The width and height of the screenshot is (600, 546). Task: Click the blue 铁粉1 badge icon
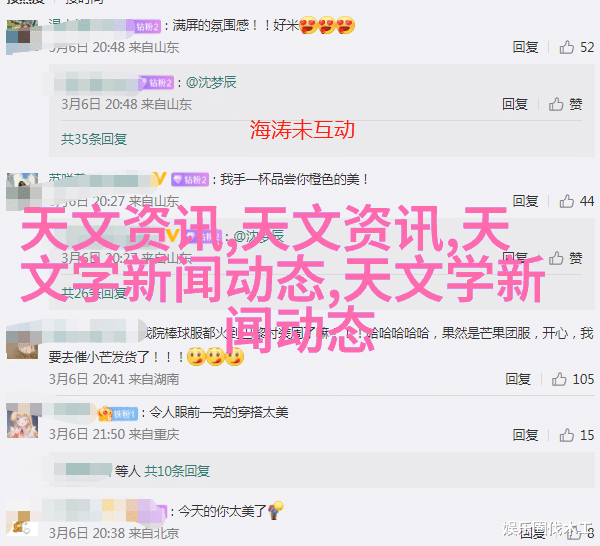(118, 414)
